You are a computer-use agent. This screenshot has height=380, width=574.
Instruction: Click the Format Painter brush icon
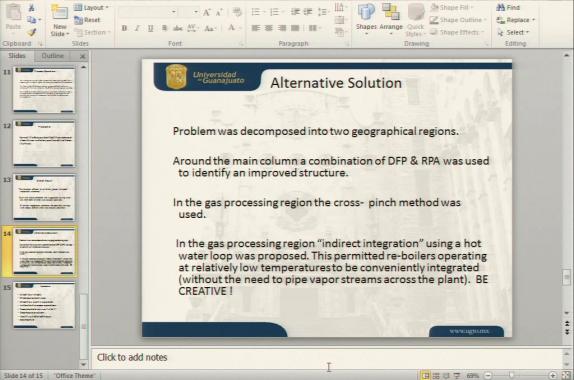pos(32,32)
